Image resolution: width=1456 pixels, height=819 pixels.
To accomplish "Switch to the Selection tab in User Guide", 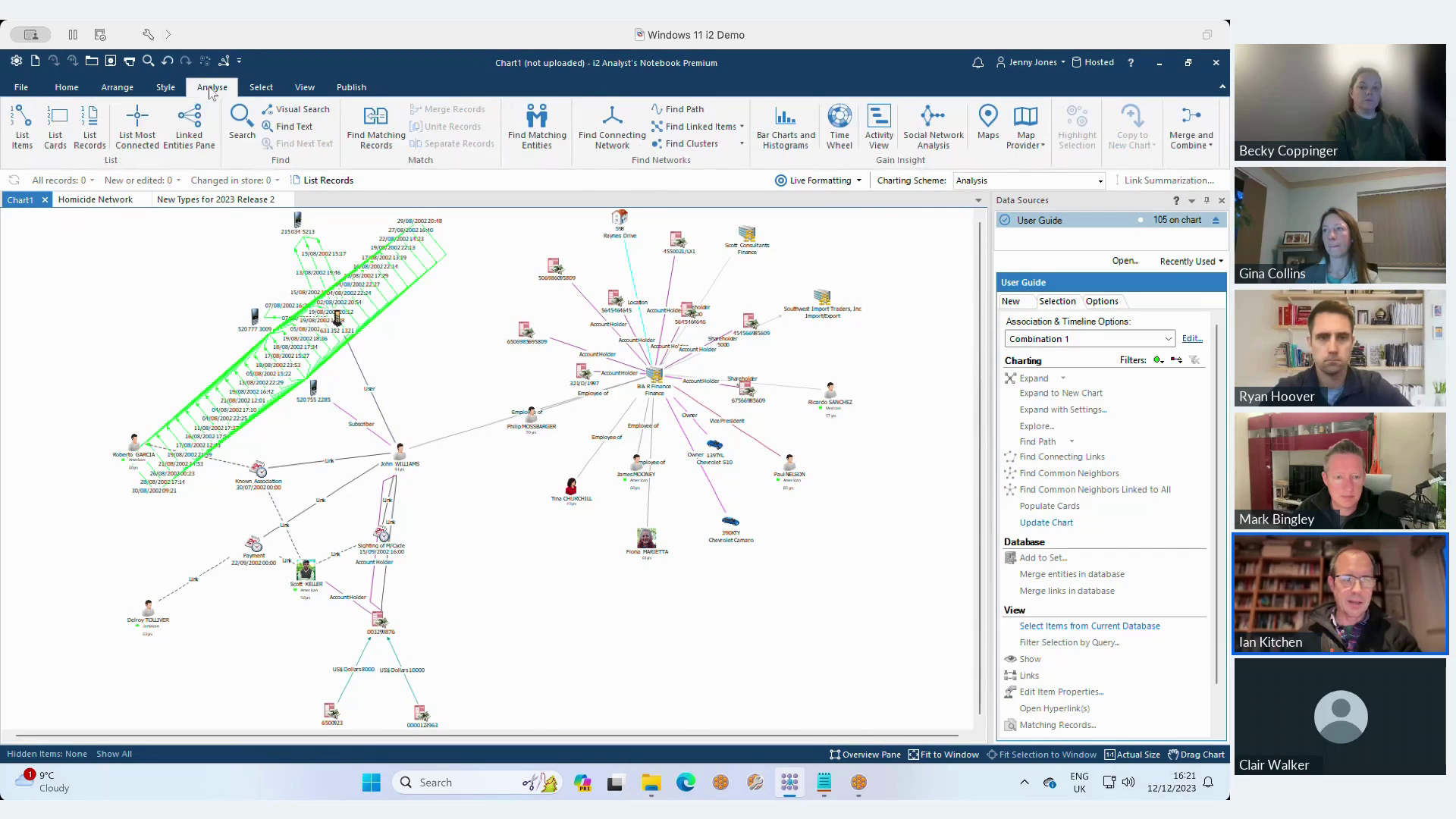I will coord(1057,301).
